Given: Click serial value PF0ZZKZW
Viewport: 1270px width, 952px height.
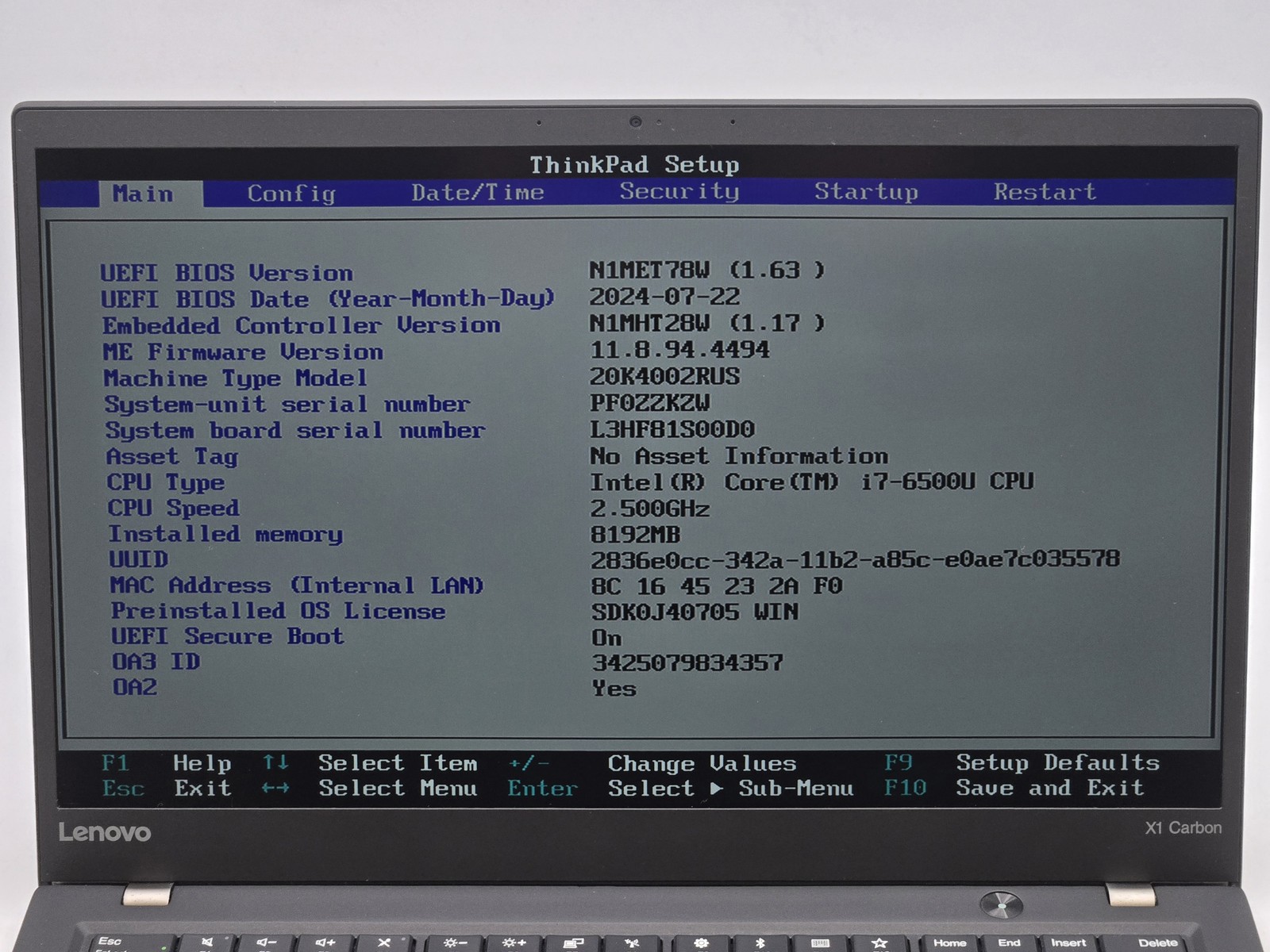Looking at the screenshot, I should (650, 403).
